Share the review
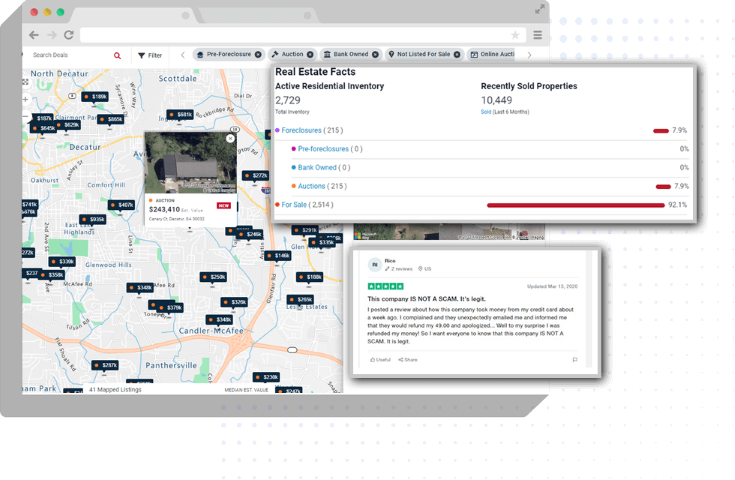Screen dimensions: 735x480 (x=408, y=360)
